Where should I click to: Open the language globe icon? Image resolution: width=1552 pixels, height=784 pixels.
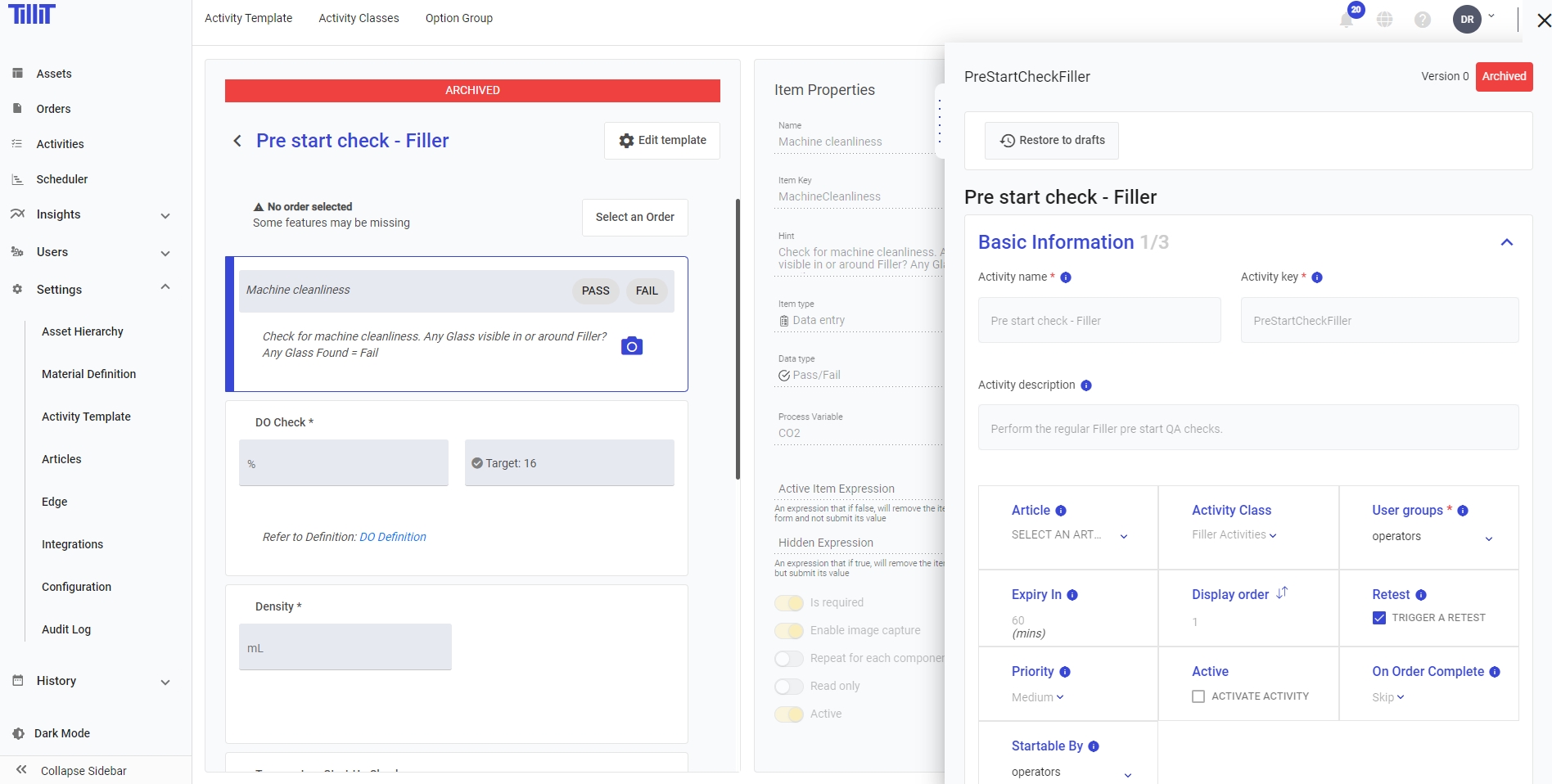click(1385, 20)
